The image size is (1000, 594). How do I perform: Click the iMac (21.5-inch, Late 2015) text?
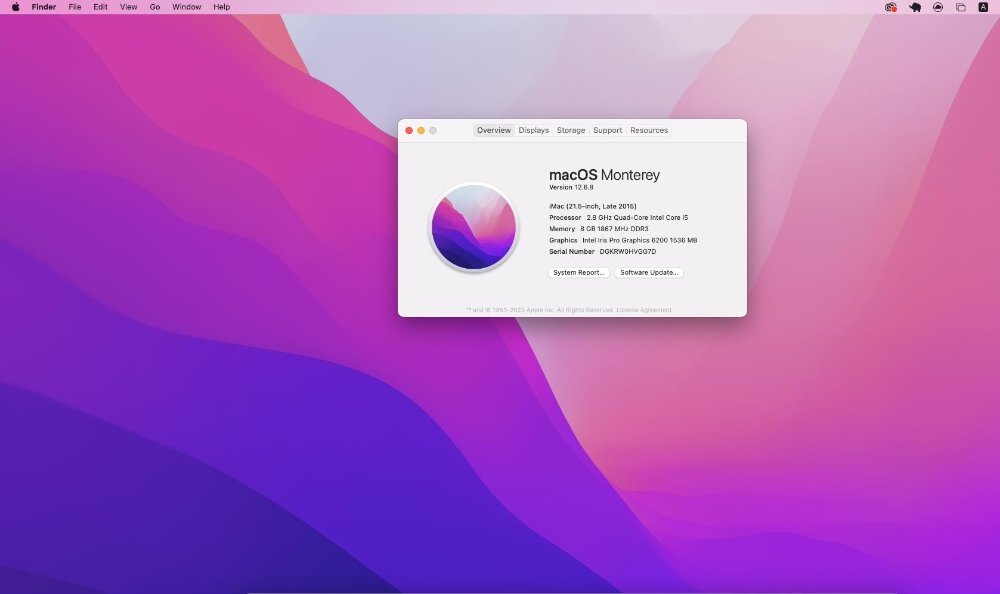click(592, 206)
